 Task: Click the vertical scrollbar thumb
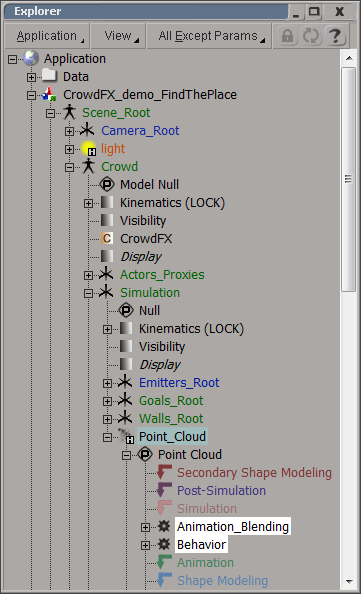tap(348, 179)
